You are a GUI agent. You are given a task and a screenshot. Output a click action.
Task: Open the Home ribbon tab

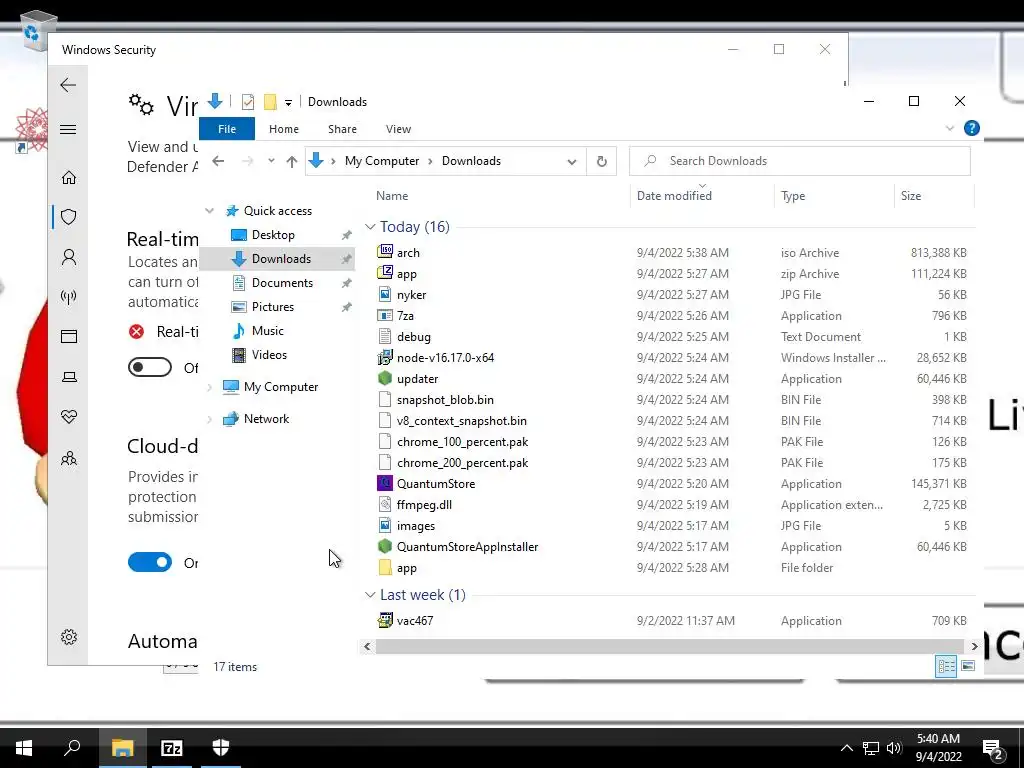[283, 129]
